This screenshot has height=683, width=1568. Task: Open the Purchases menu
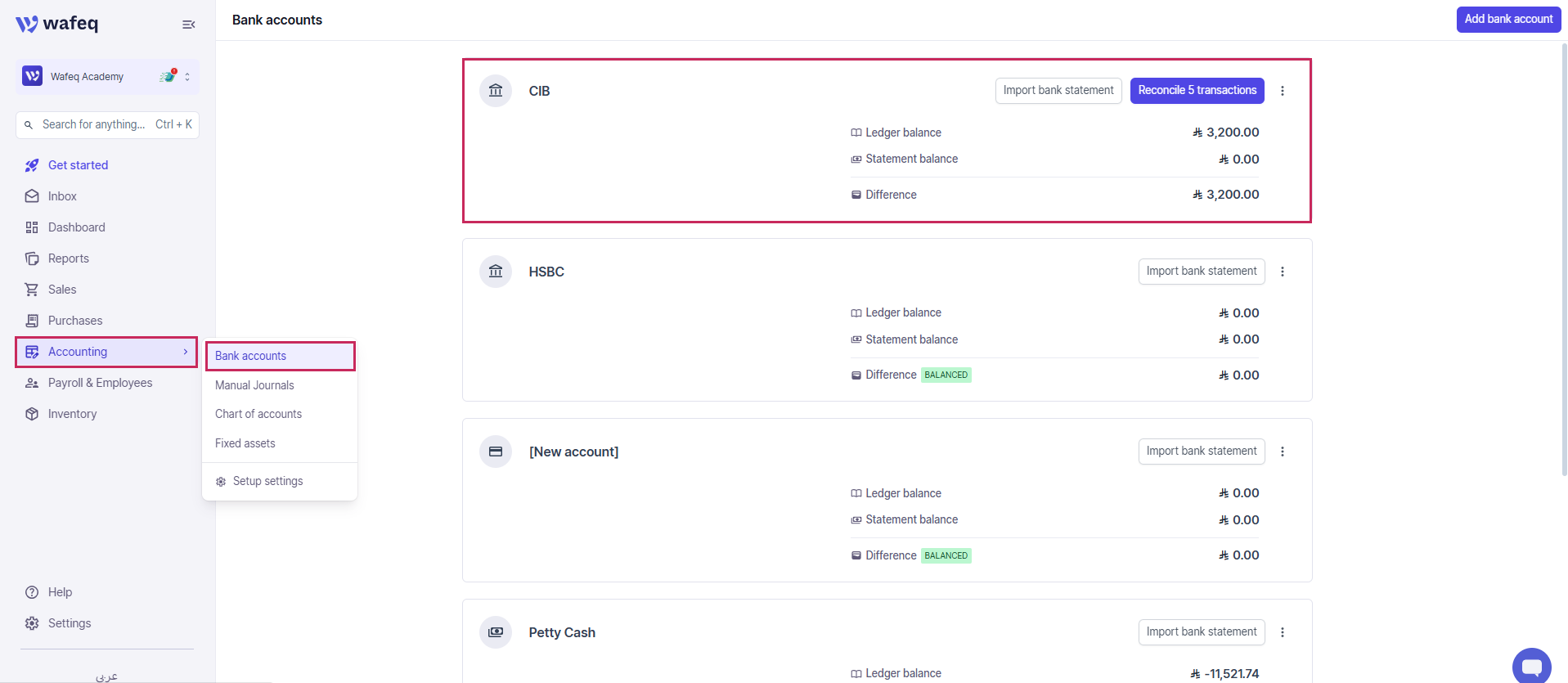(75, 321)
